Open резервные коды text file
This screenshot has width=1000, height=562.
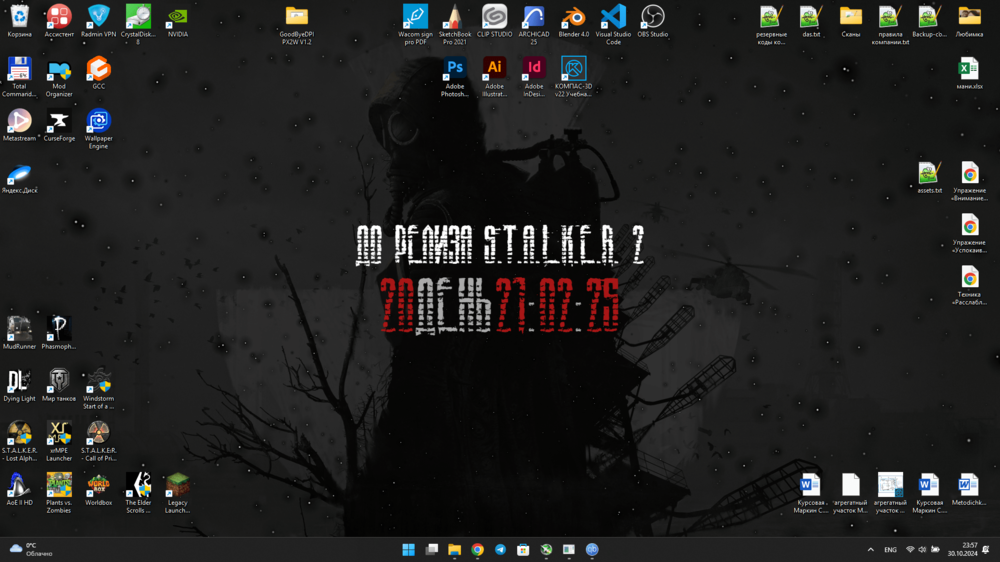click(x=771, y=24)
